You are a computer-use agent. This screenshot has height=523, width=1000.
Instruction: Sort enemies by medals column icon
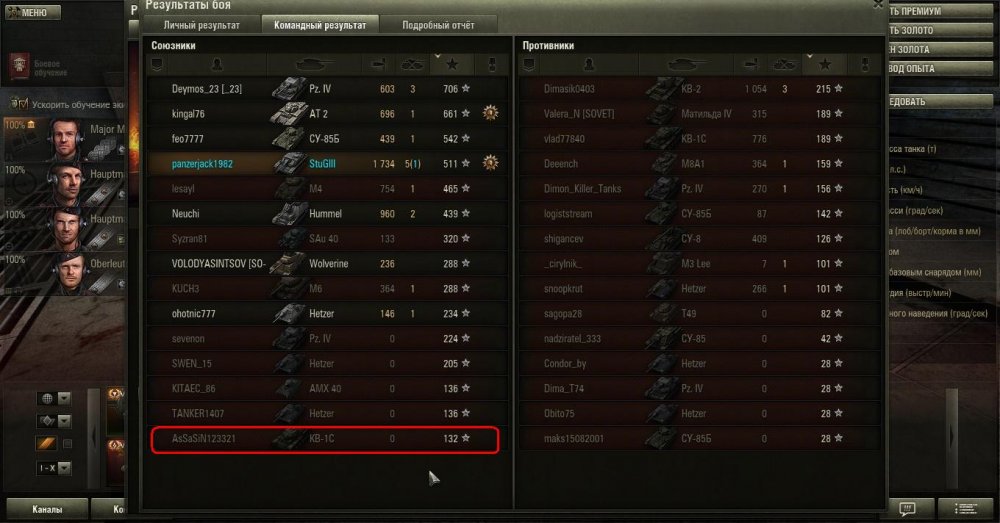[x=865, y=64]
